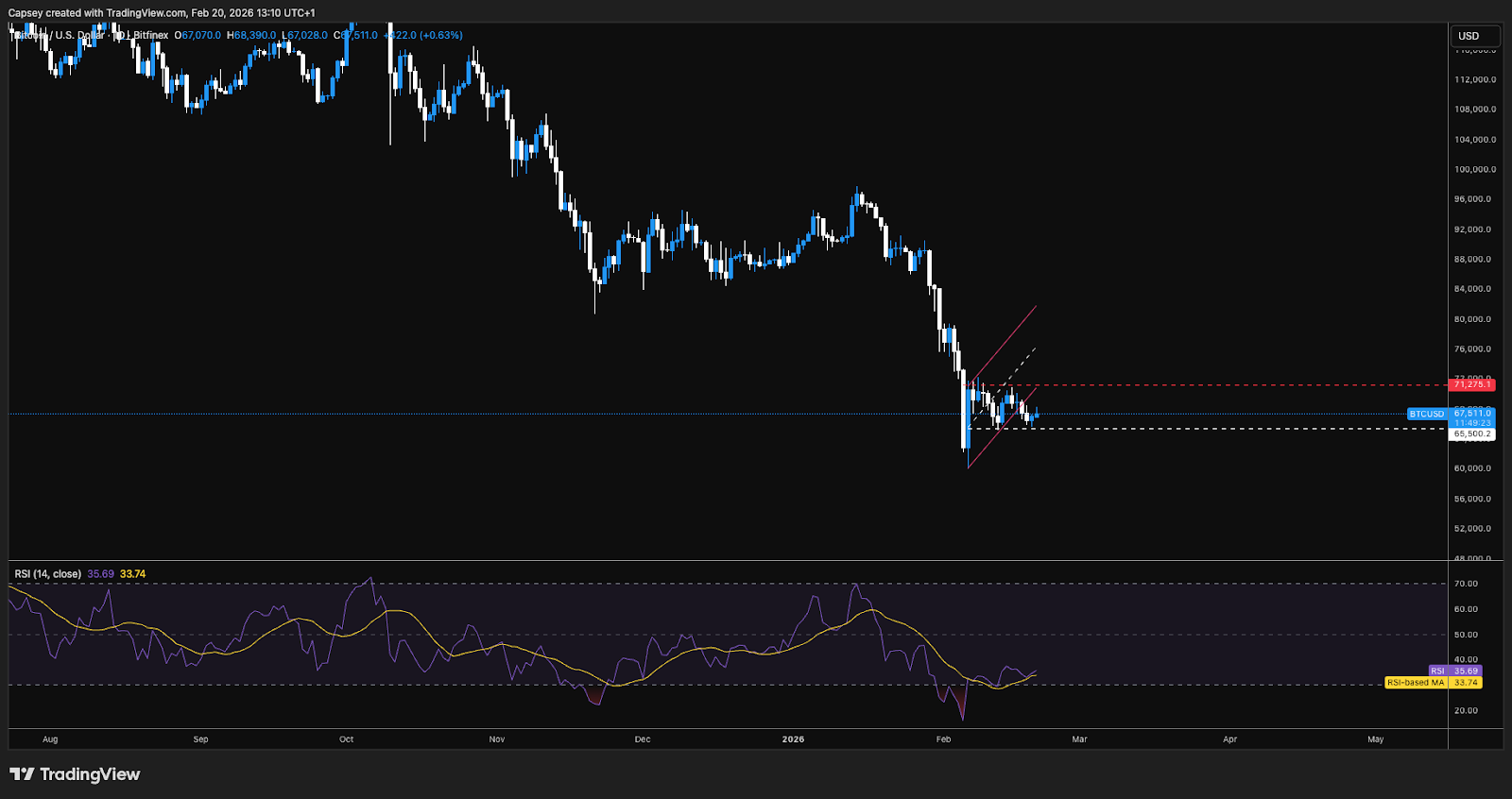Click the Aug label on time axis

click(x=50, y=739)
